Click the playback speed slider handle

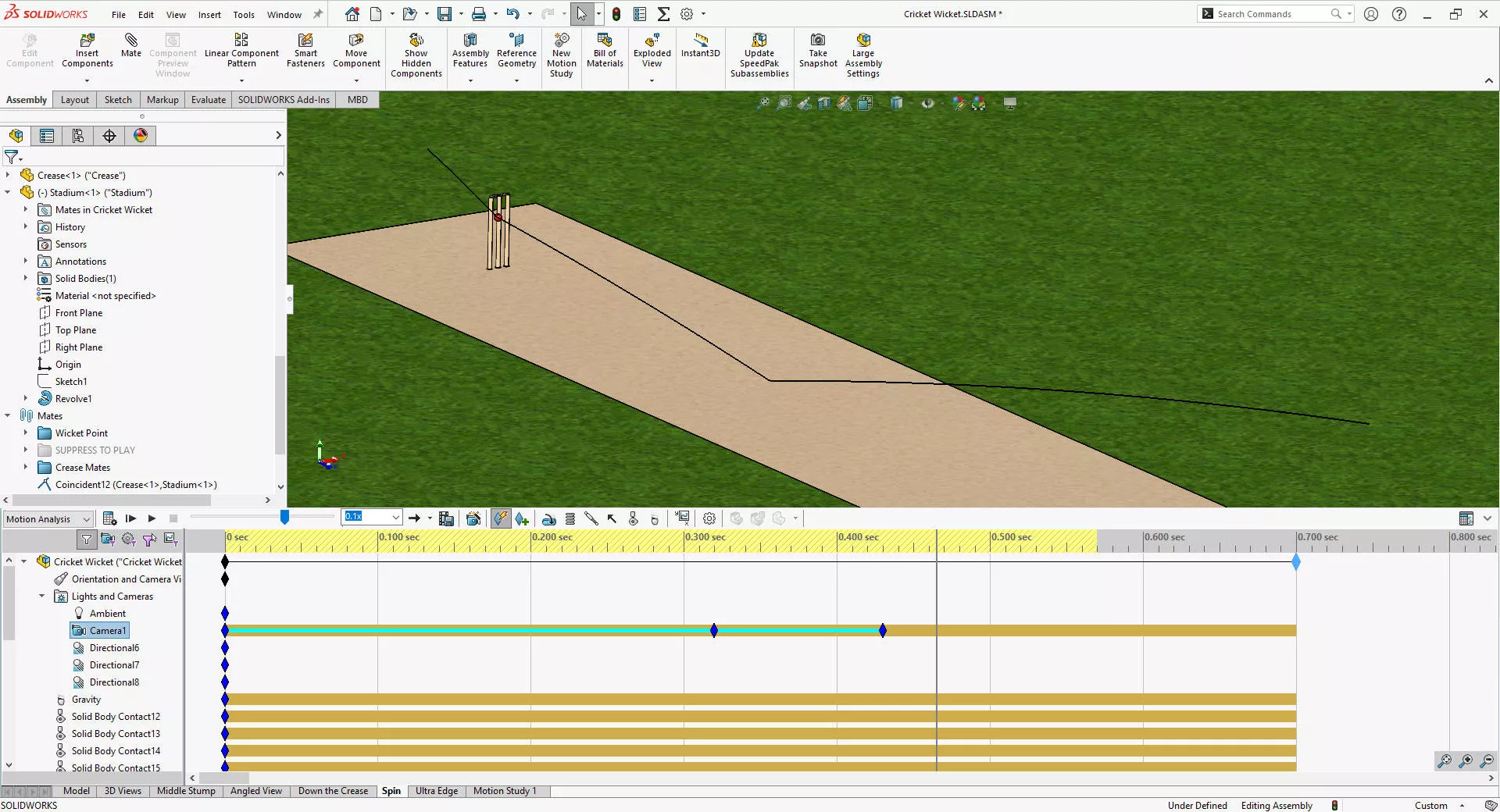pyautogui.click(x=284, y=517)
